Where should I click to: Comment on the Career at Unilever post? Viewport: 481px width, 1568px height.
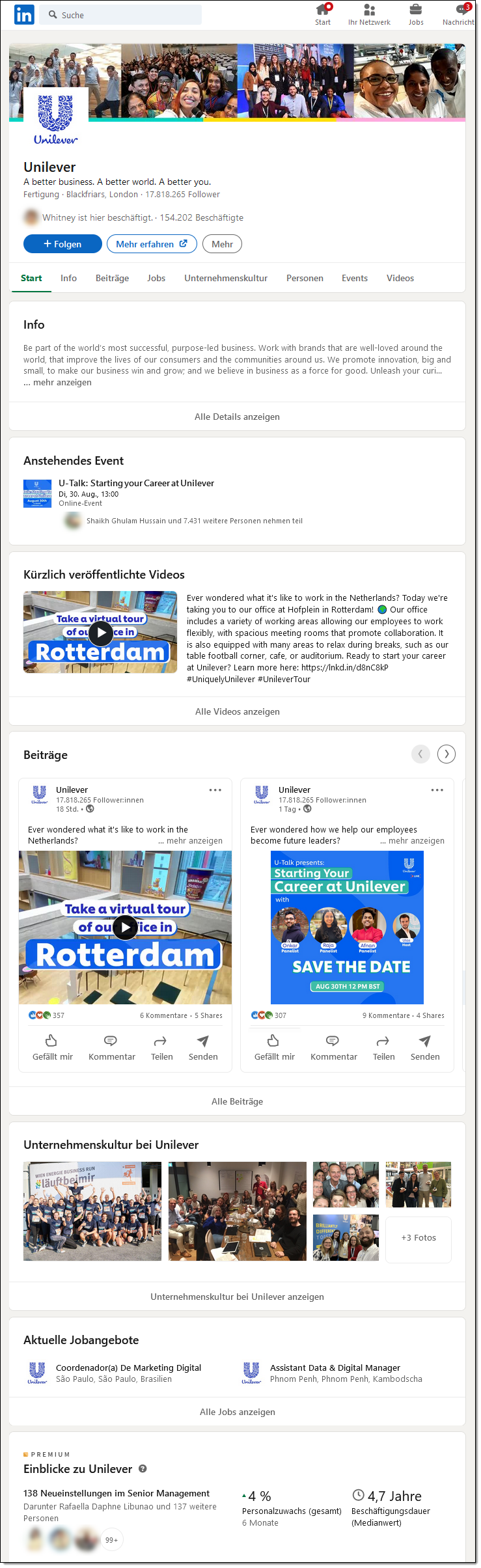click(334, 1047)
